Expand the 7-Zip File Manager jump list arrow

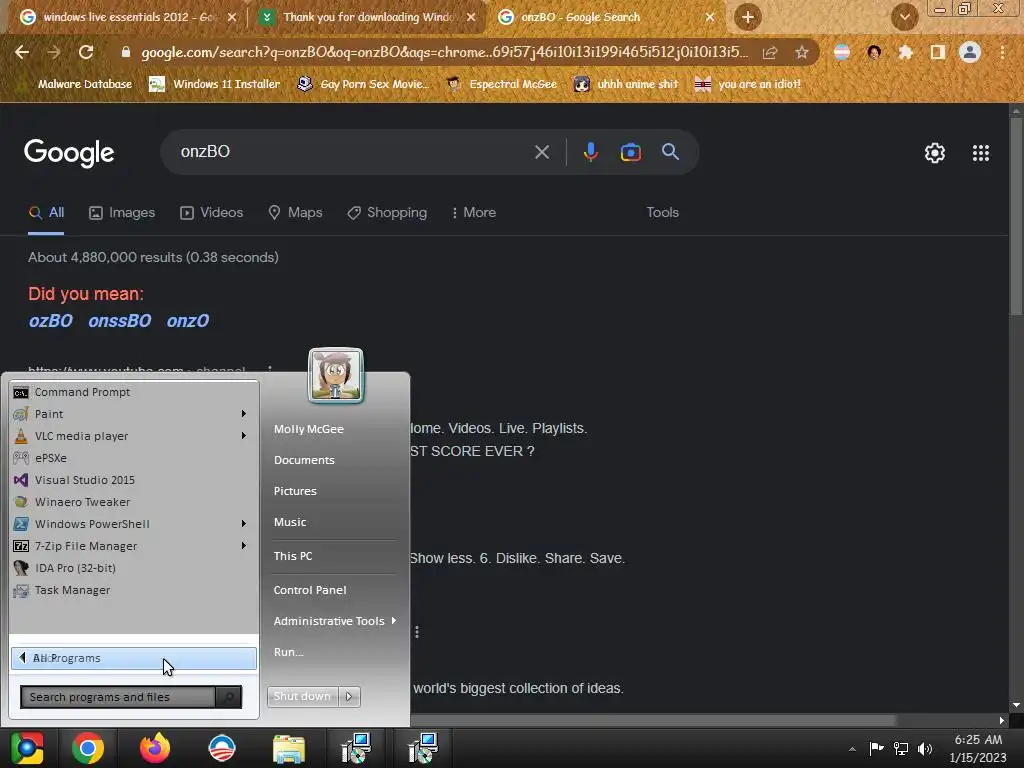[244, 546]
